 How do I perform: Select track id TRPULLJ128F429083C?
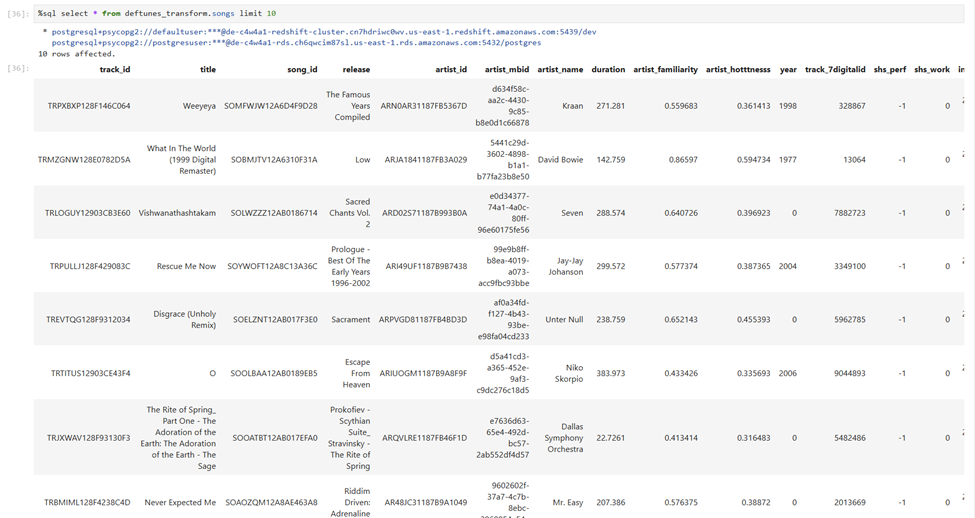(x=90, y=266)
